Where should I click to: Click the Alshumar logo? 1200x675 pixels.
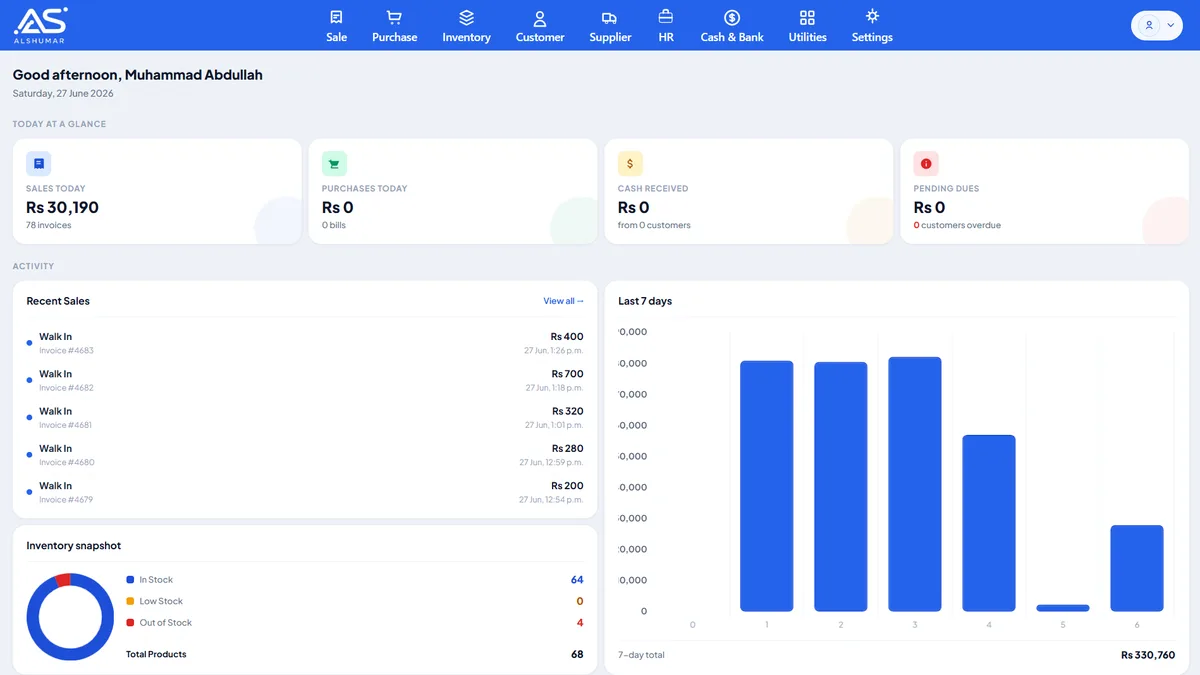pyautogui.click(x=40, y=24)
